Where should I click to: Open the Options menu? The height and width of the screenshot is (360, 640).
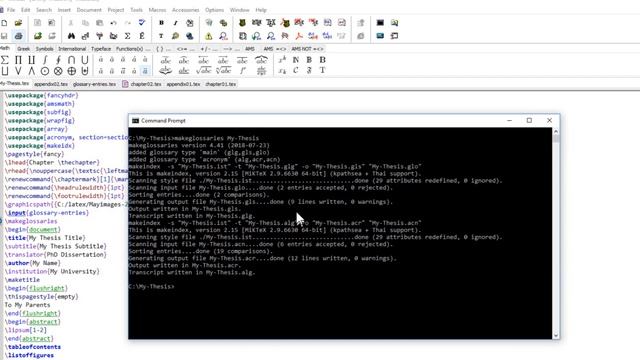point(214,10)
